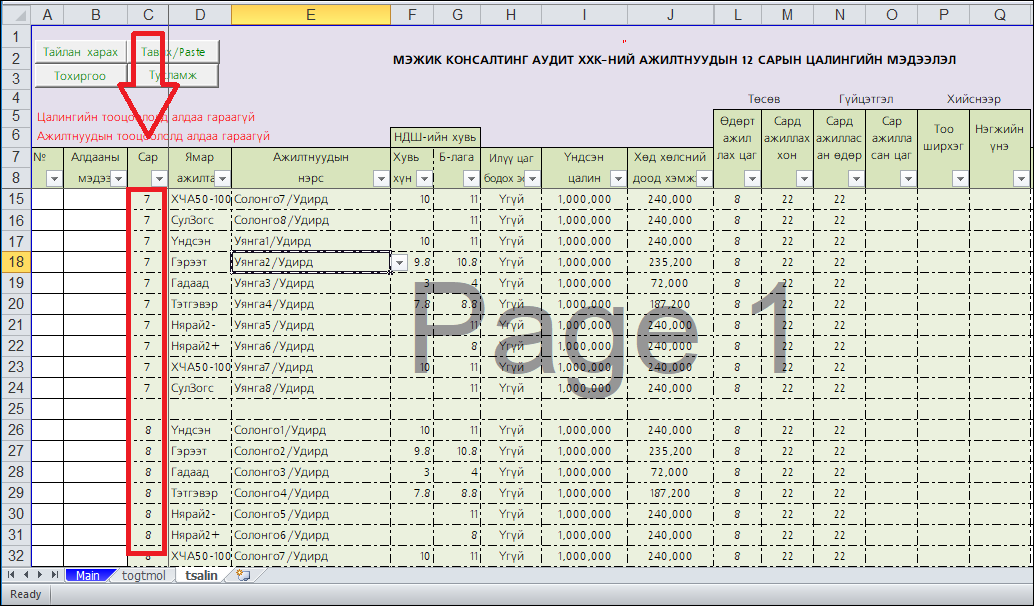Open the Тоо ширхэг column filter
The width and height of the screenshot is (1034, 606).
point(959,178)
